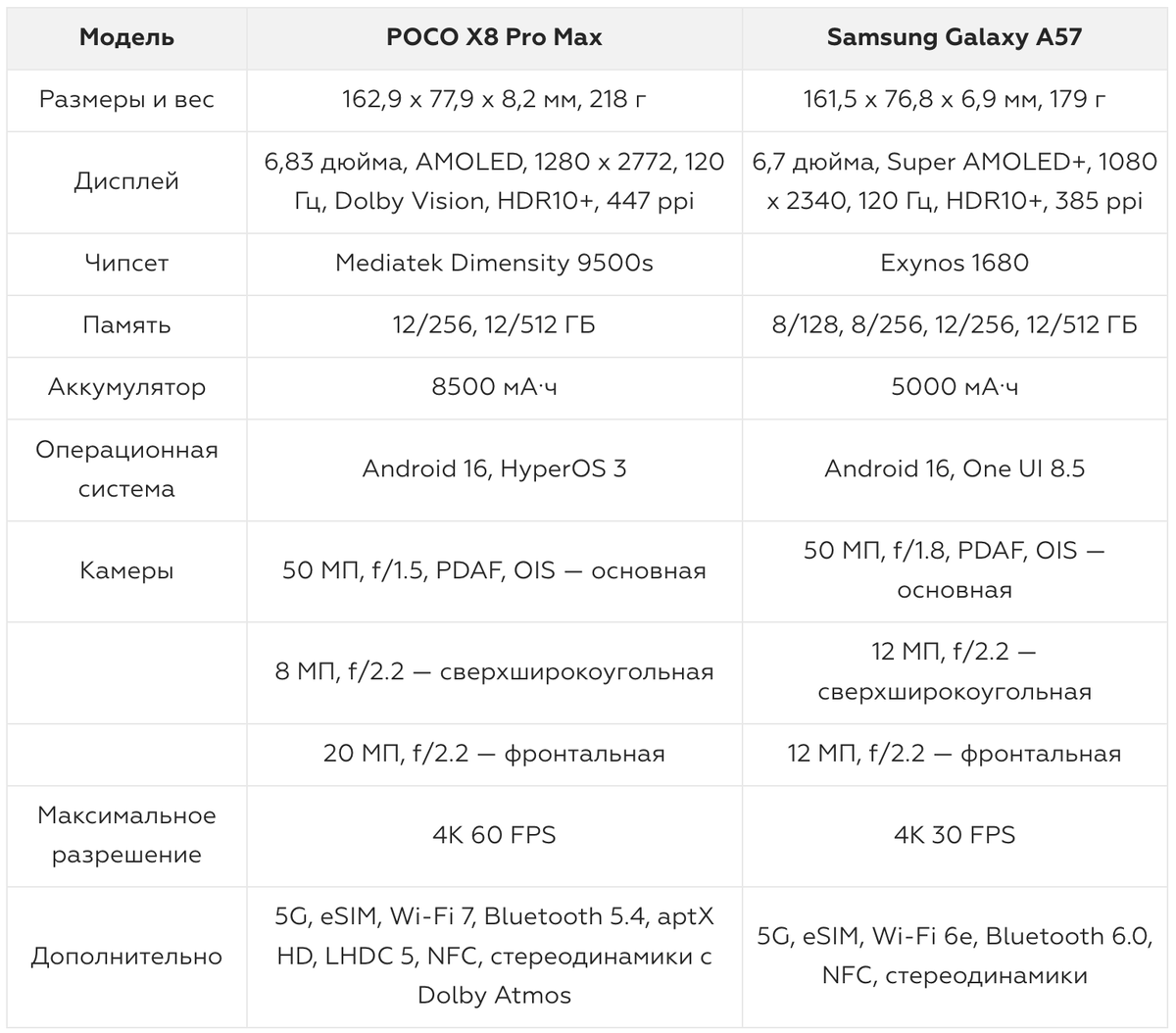1176x1033 pixels.
Task: Click the Дополнительно row label
Action: click(126, 957)
